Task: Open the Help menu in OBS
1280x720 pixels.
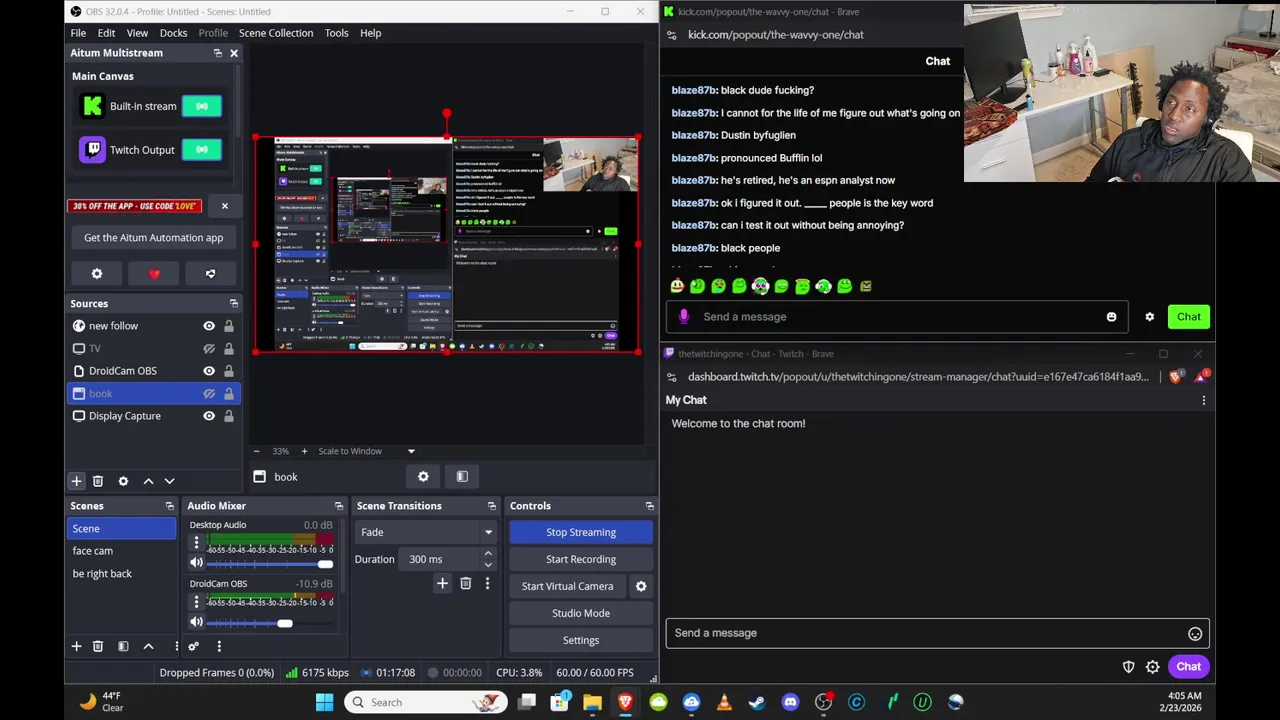Action: [370, 33]
